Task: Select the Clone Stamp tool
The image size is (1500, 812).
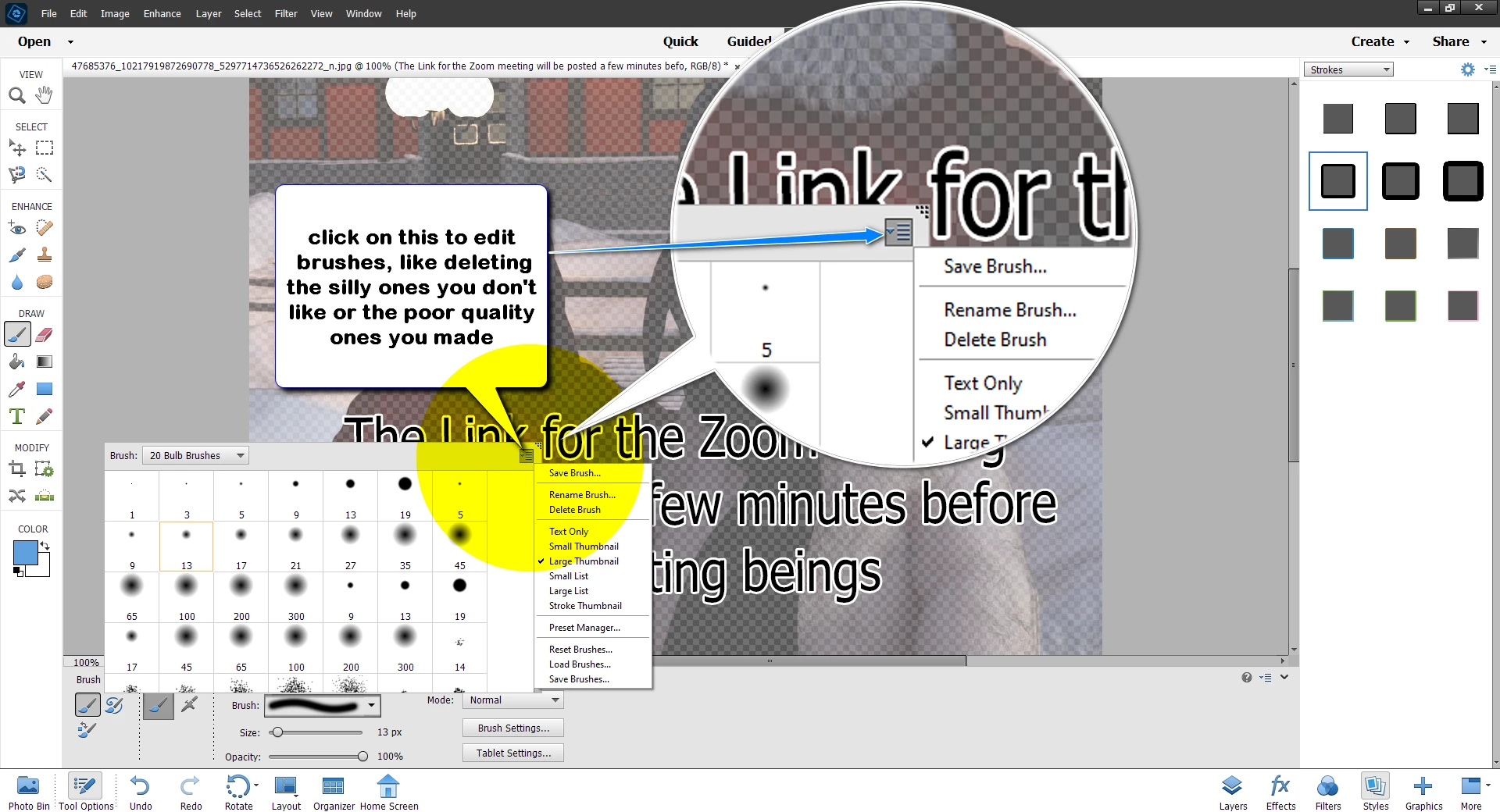Action: (x=45, y=255)
